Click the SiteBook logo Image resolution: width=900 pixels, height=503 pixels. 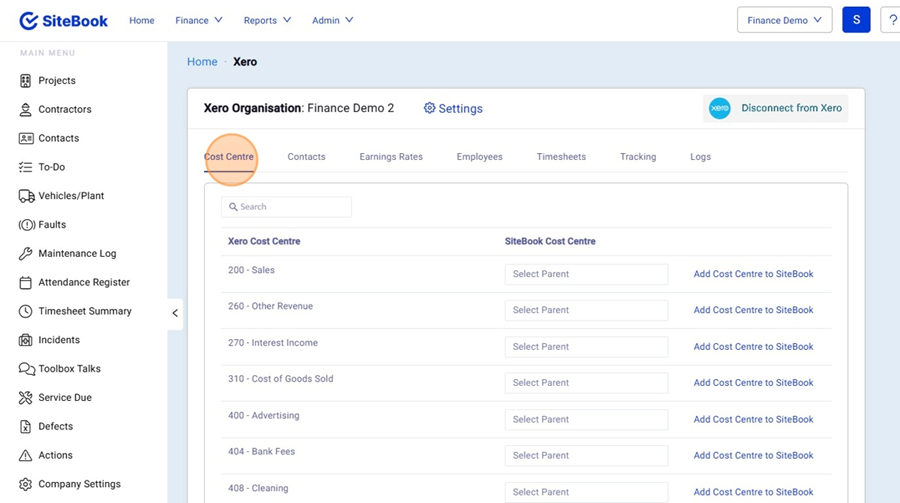coord(66,21)
